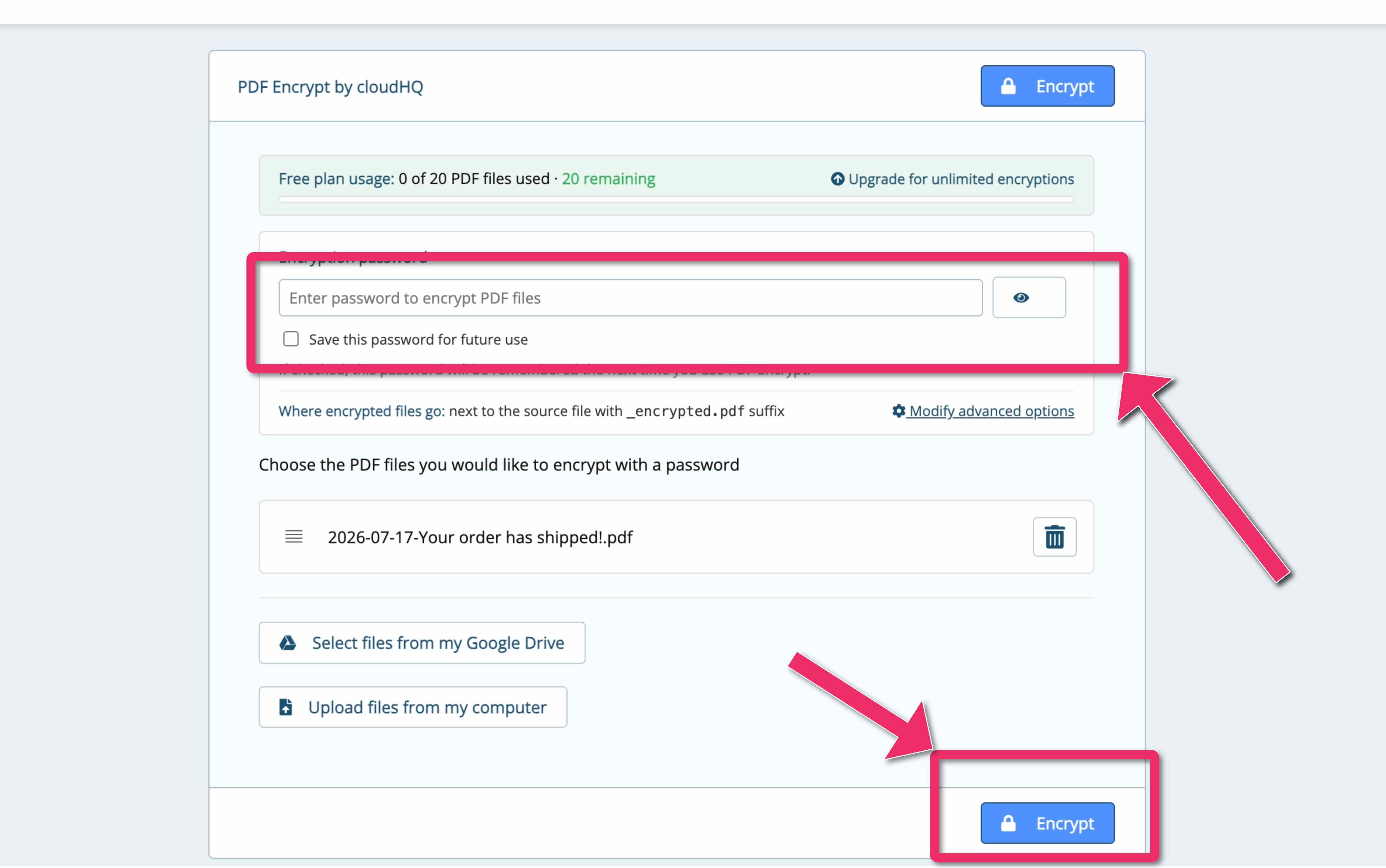Image resolution: width=1386 pixels, height=868 pixels.
Task: Select the 2026-07-17-Your order has shipped!.pdf filename
Action: (480, 537)
